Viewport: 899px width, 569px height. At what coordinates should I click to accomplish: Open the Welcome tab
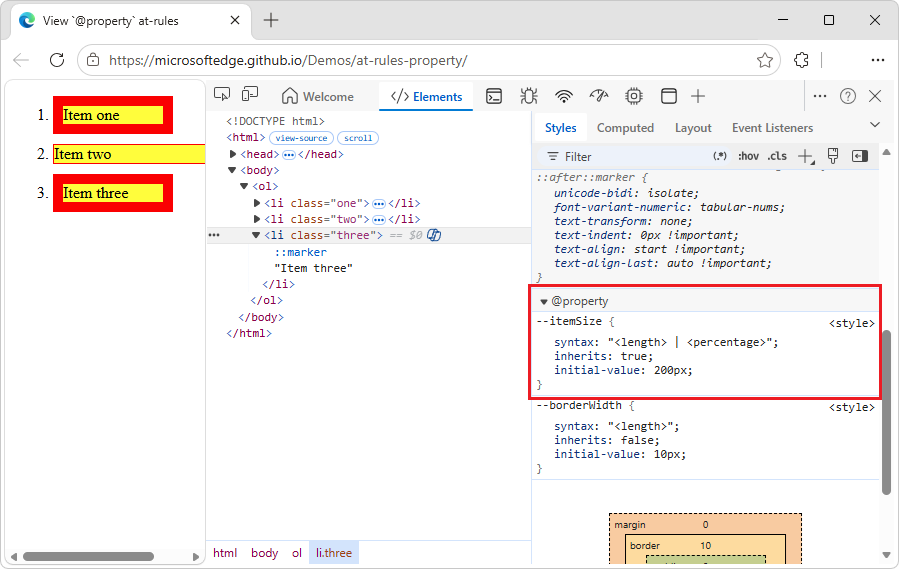318,96
